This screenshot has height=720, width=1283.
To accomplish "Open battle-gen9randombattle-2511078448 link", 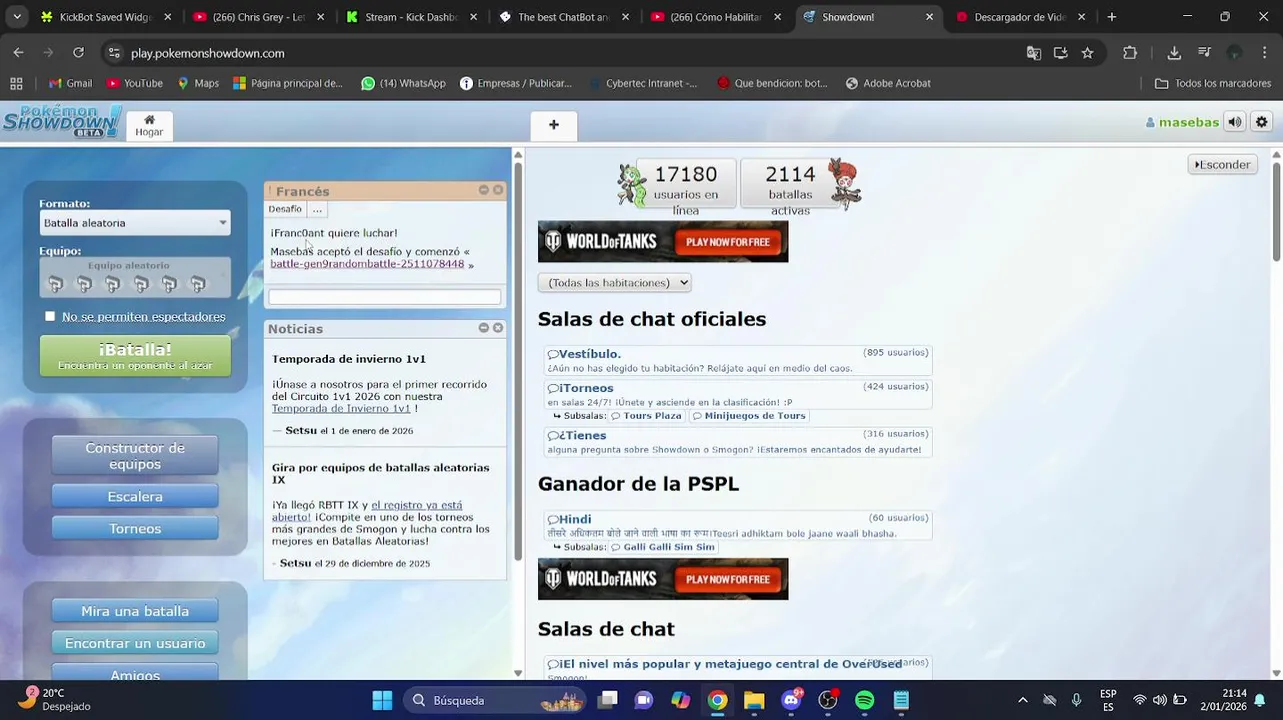I will (367, 264).
